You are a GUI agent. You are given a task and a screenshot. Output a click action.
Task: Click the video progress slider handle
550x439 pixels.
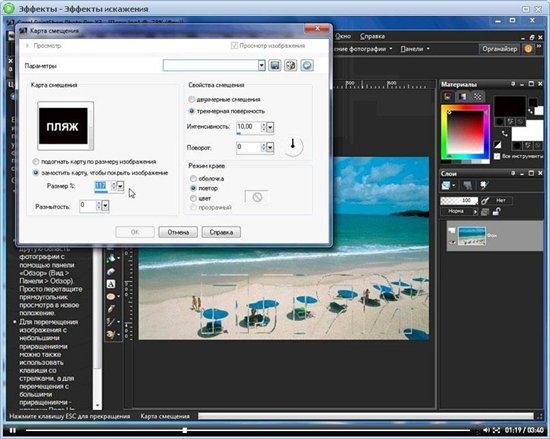coord(185,430)
